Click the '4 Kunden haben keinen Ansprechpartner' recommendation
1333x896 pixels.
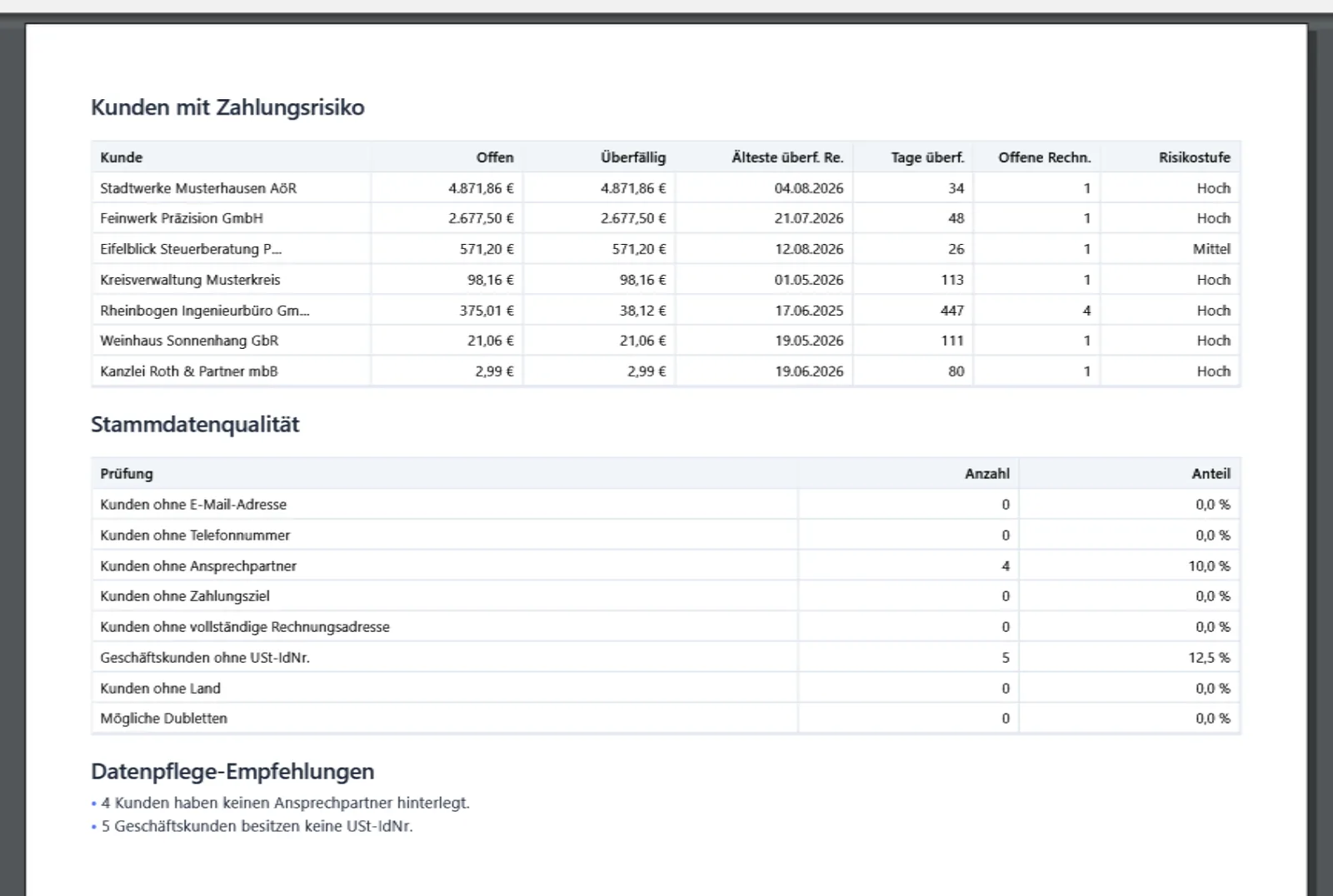pyautogui.click(x=285, y=804)
